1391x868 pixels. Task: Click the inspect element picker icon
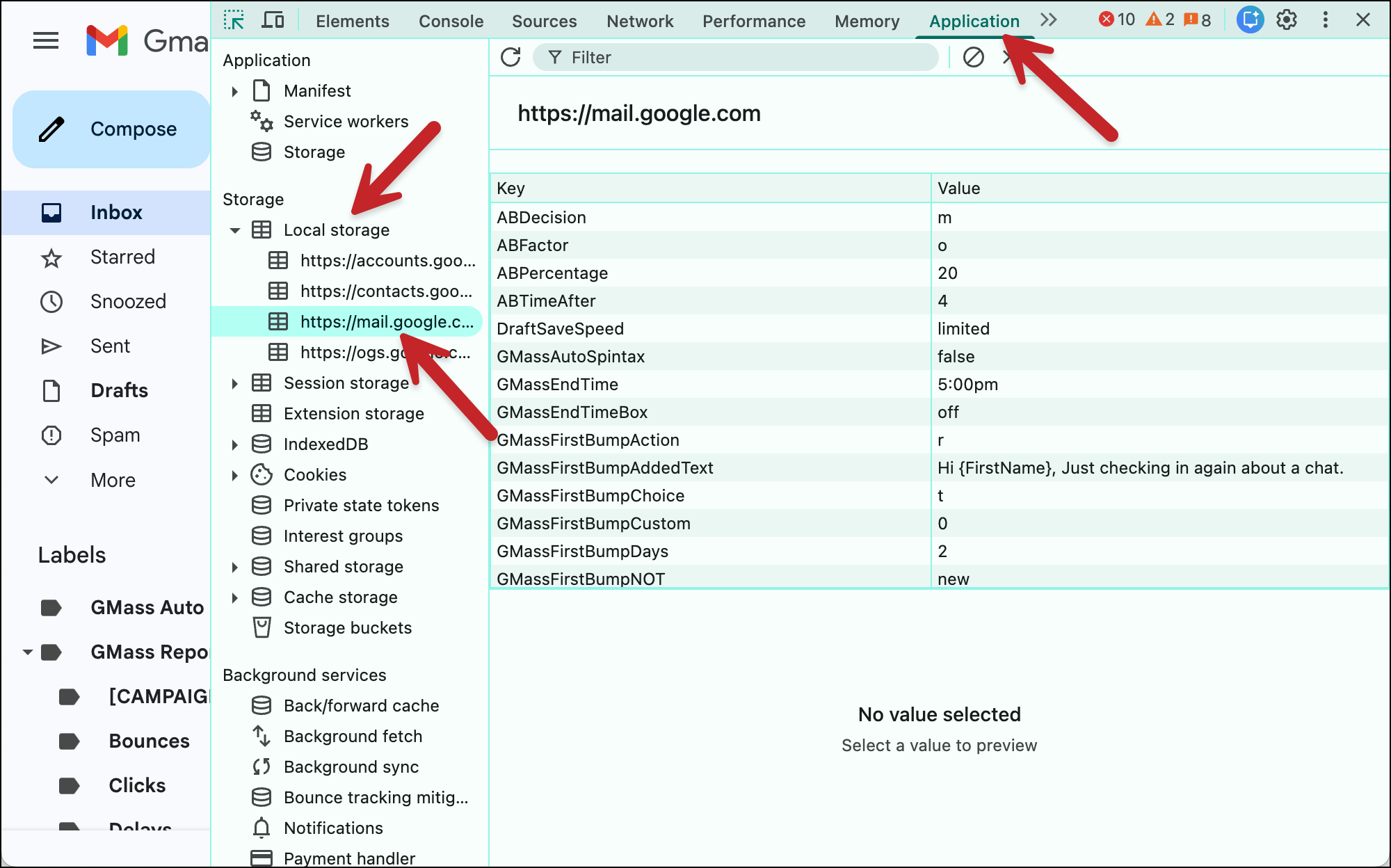234,20
